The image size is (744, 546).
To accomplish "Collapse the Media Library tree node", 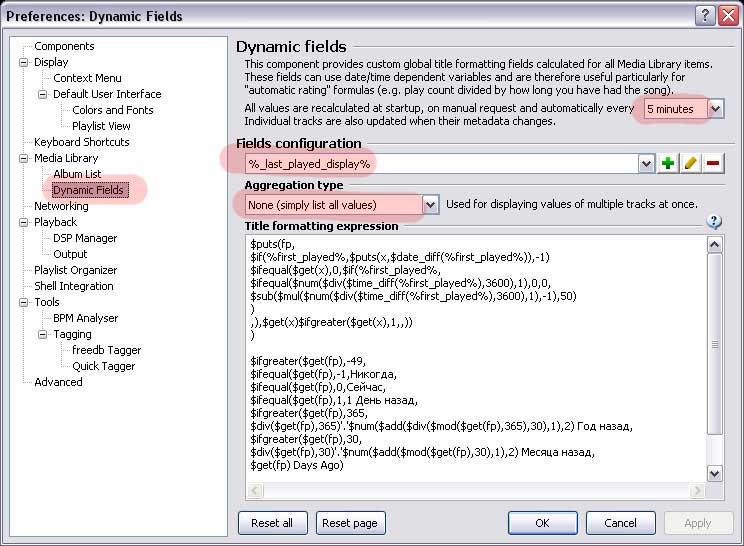I will 23,158.
